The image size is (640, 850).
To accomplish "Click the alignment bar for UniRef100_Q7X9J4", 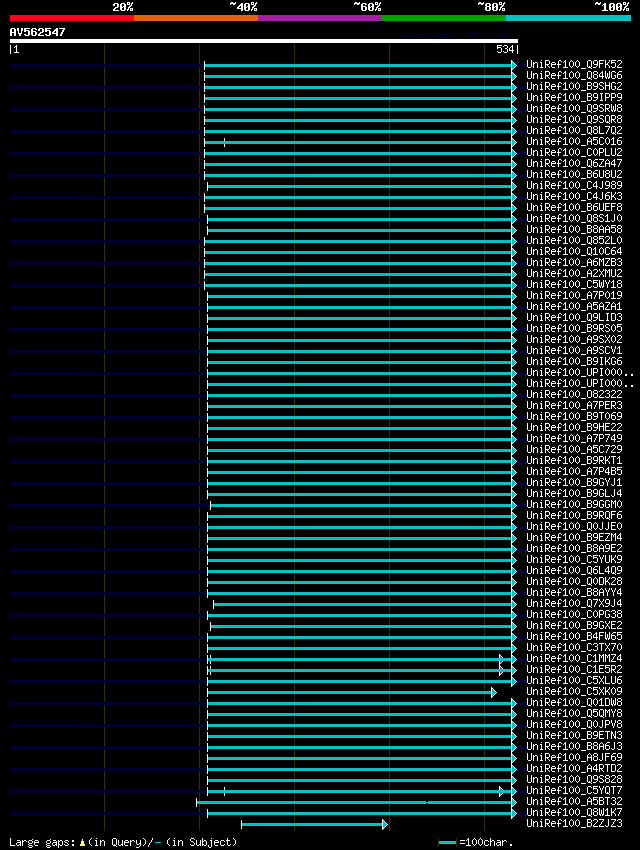I will (x=365, y=604).
